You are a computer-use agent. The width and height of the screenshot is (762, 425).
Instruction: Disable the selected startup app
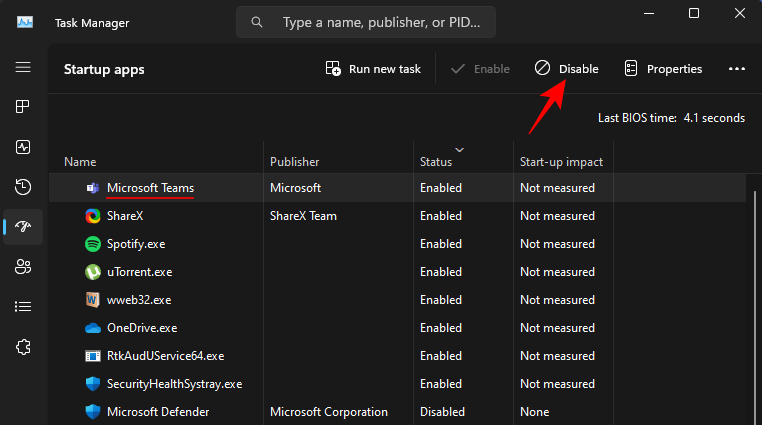567,69
